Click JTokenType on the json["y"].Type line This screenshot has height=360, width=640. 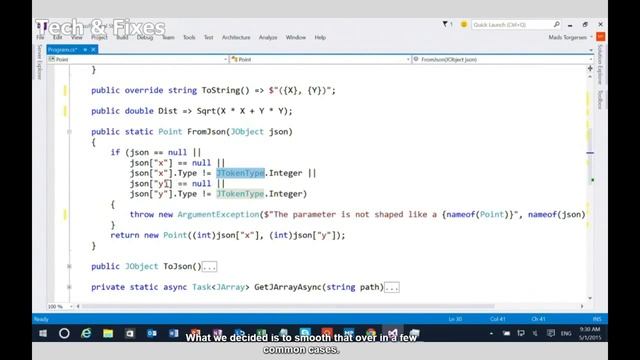click(240, 194)
